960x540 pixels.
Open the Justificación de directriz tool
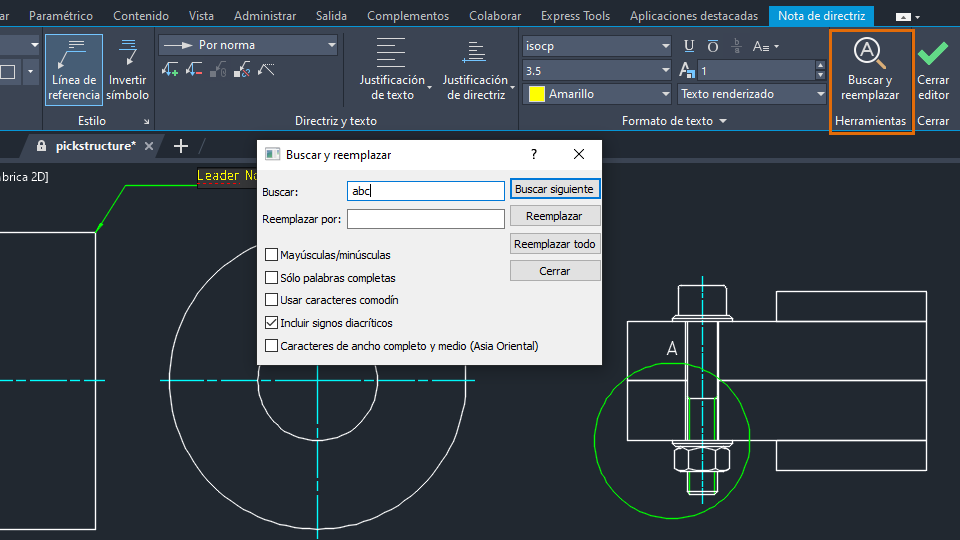click(476, 70)
